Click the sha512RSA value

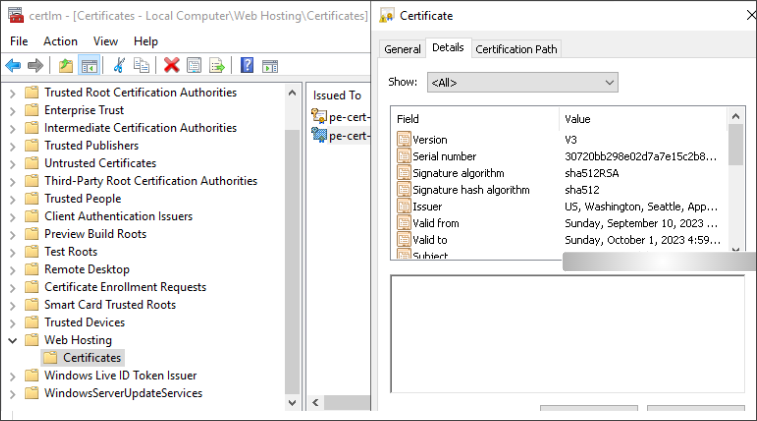point(591,173)
